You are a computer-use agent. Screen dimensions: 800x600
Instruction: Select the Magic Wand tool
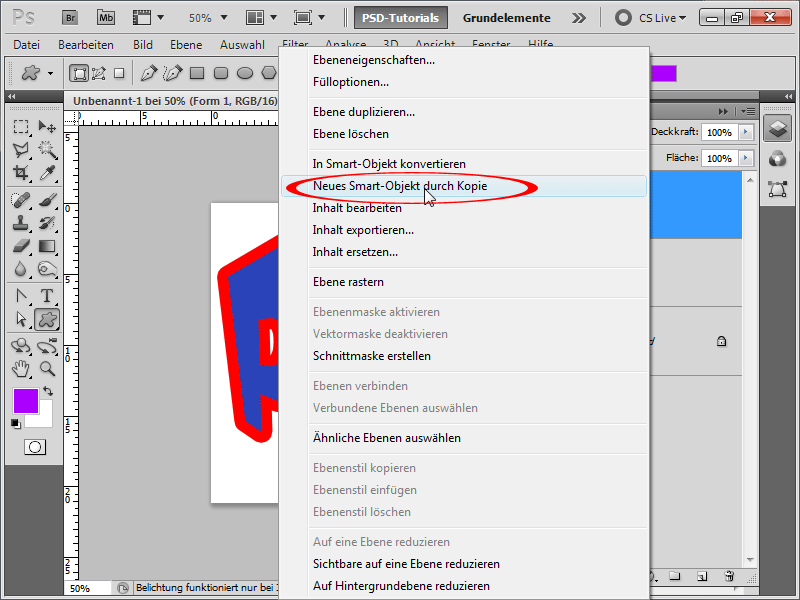(x=47, y=149)
